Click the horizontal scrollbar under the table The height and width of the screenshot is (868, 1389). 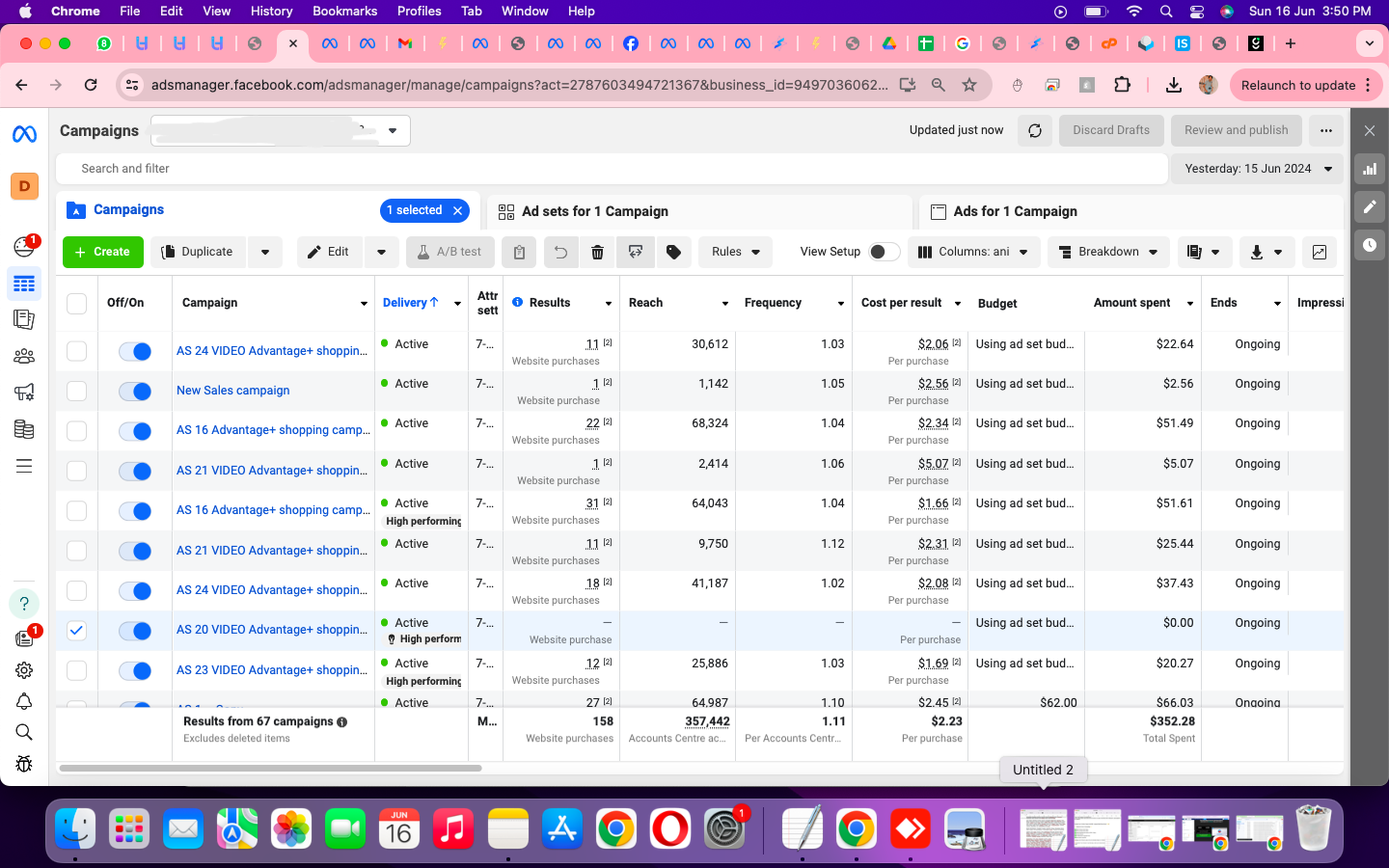[270, 769]
